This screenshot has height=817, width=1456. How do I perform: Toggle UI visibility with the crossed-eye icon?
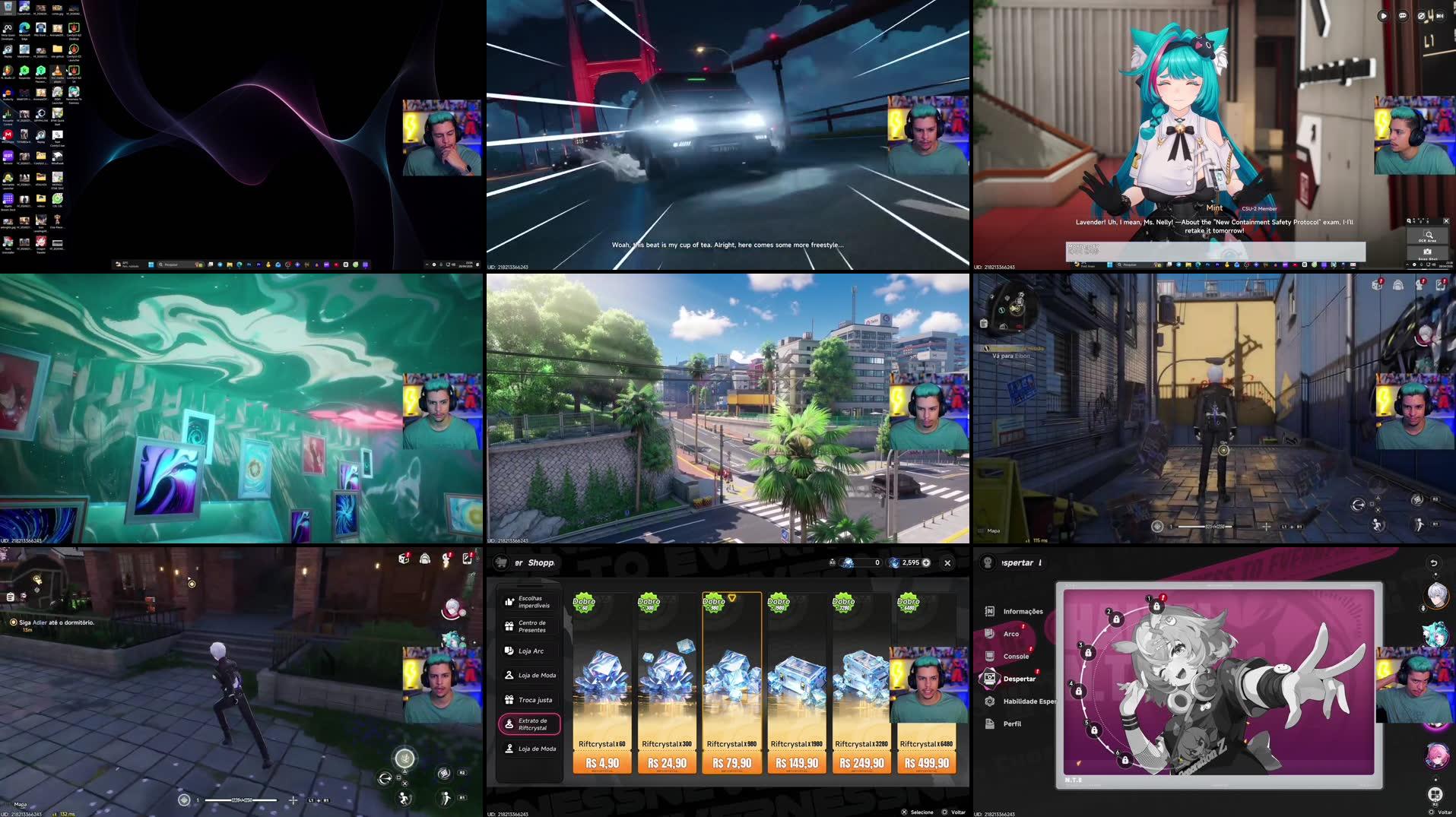tap(1421, 14)
